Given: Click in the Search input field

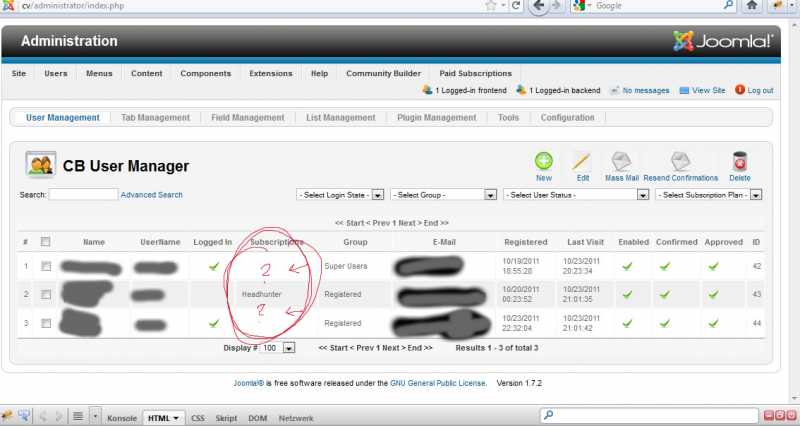Looking at the screenshot, I should [83, 194].
